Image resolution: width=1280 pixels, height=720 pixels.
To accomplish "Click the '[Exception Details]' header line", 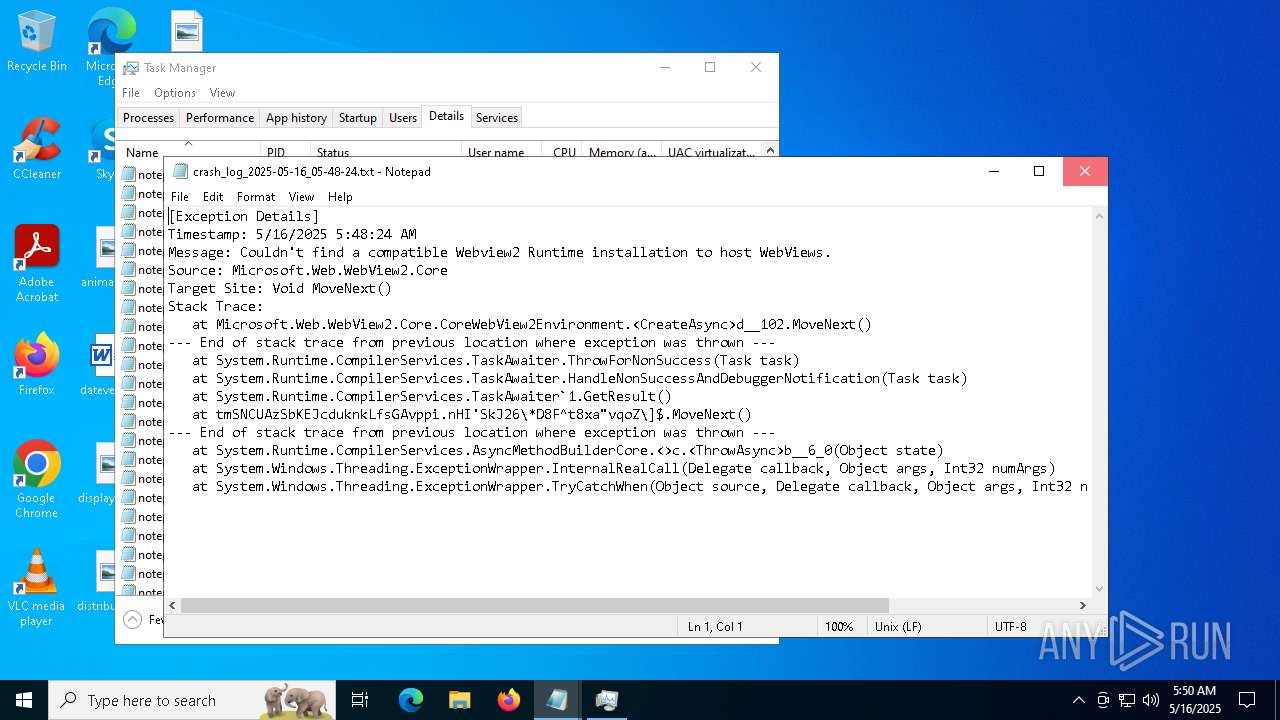I will 244,216.
